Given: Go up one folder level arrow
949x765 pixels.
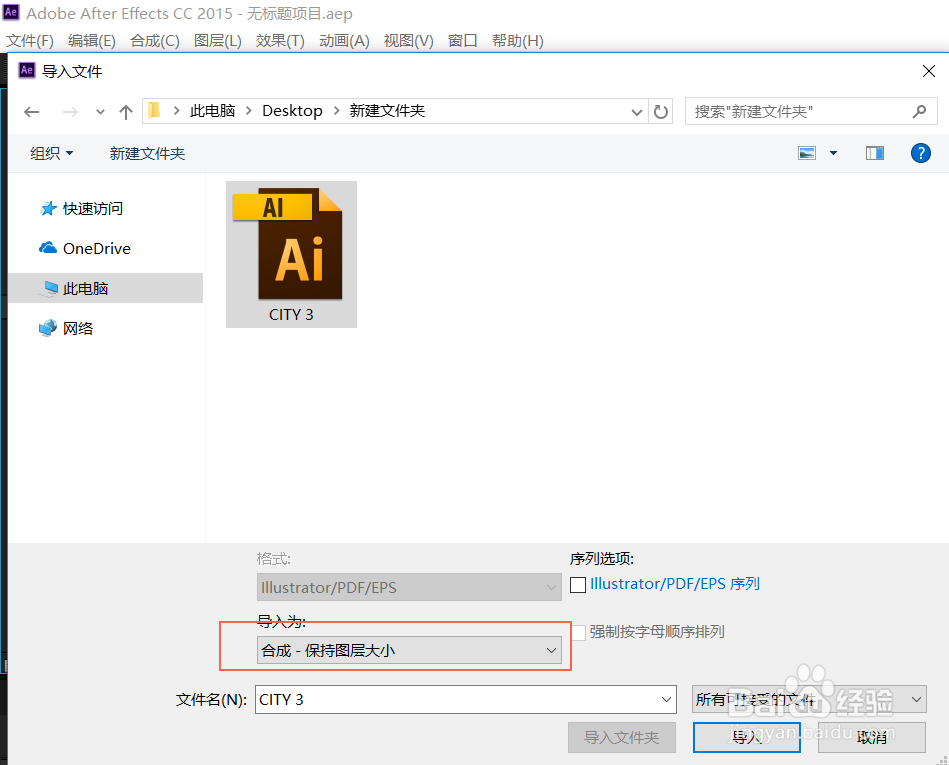Looking at the screenshot, I should [x=126, y=112].
